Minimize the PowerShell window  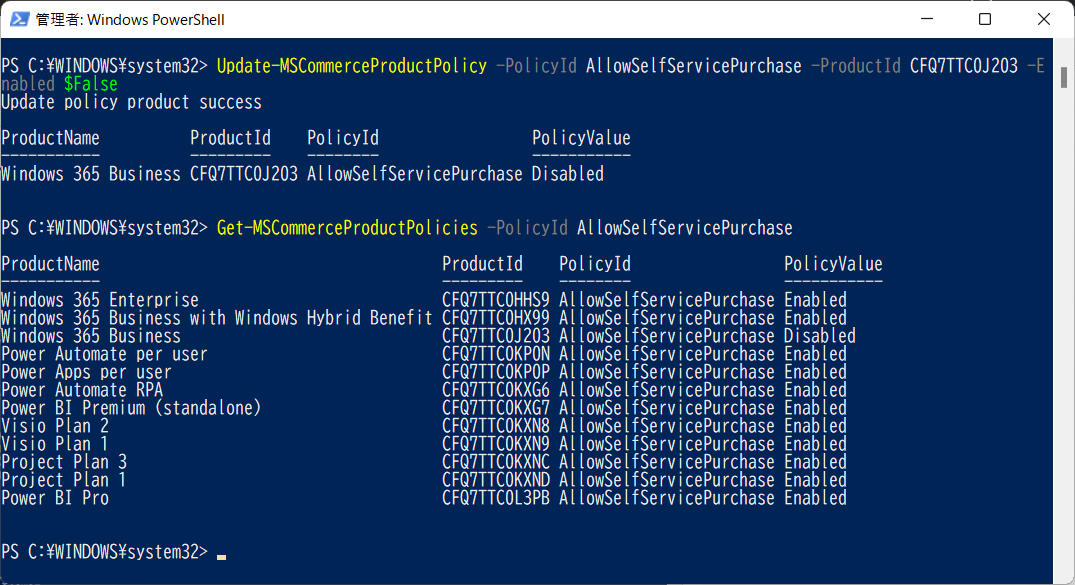(927, 19)
